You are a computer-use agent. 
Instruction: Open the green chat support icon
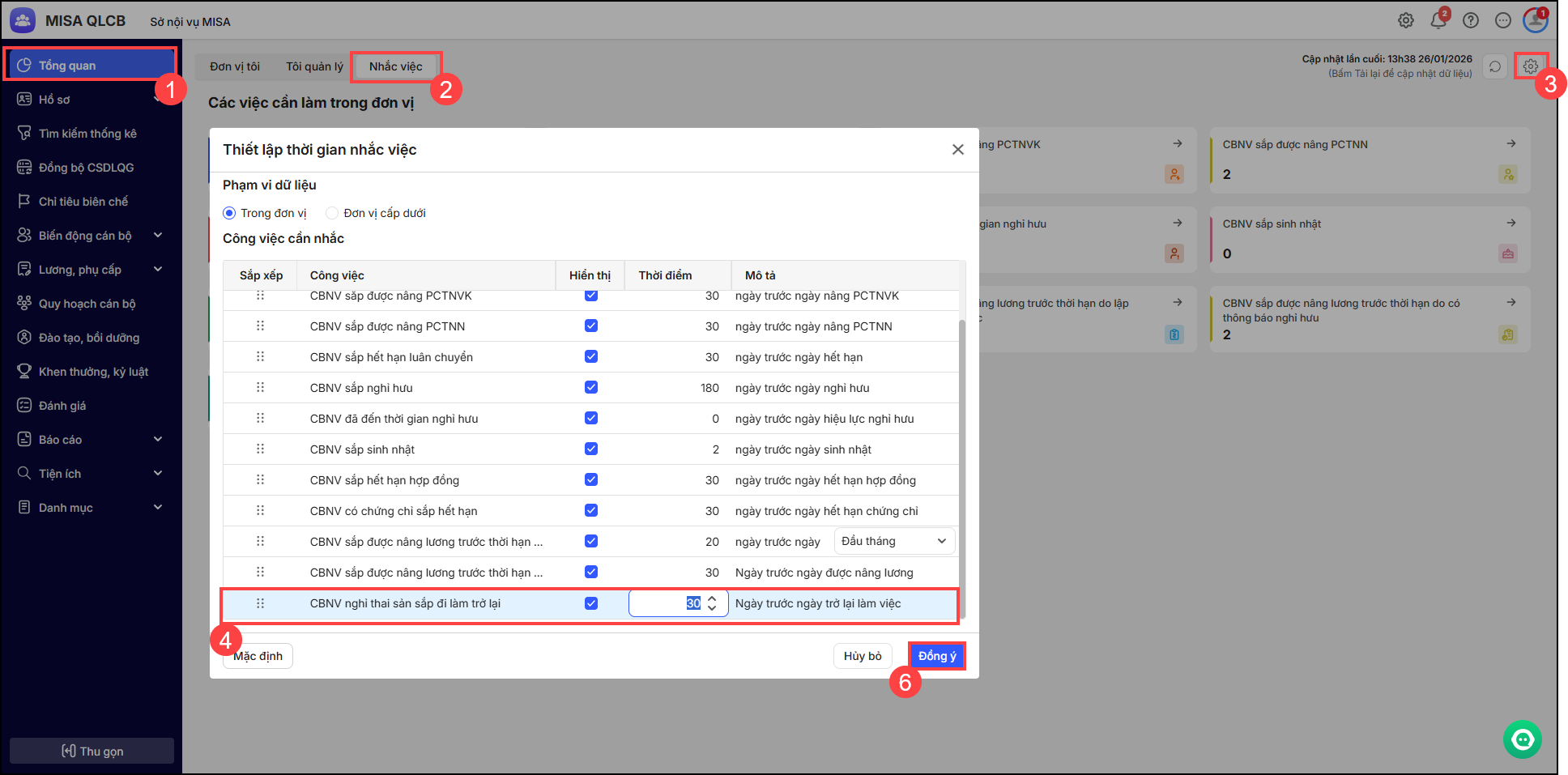pyautogui.click(x=1523, y=739)
